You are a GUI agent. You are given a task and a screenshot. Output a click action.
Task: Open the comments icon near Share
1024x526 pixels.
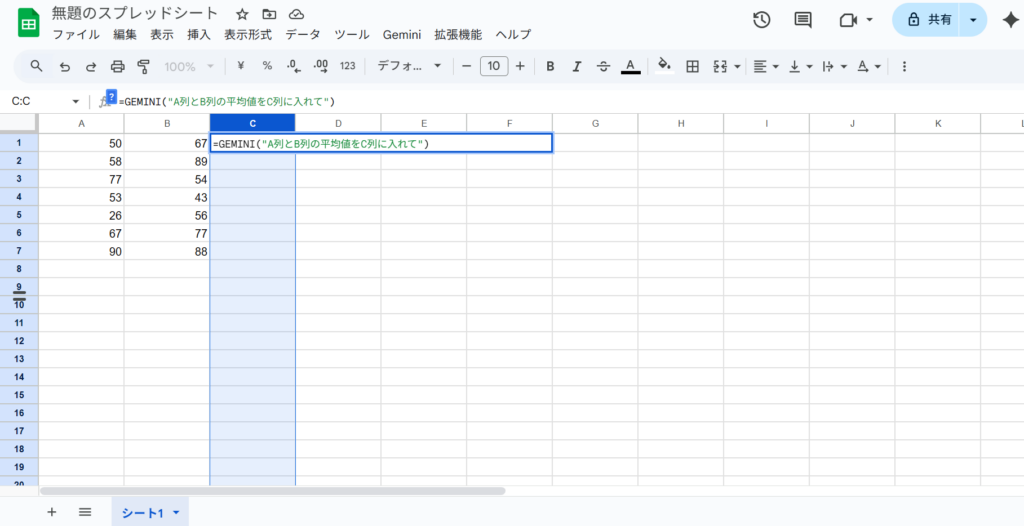802,20
